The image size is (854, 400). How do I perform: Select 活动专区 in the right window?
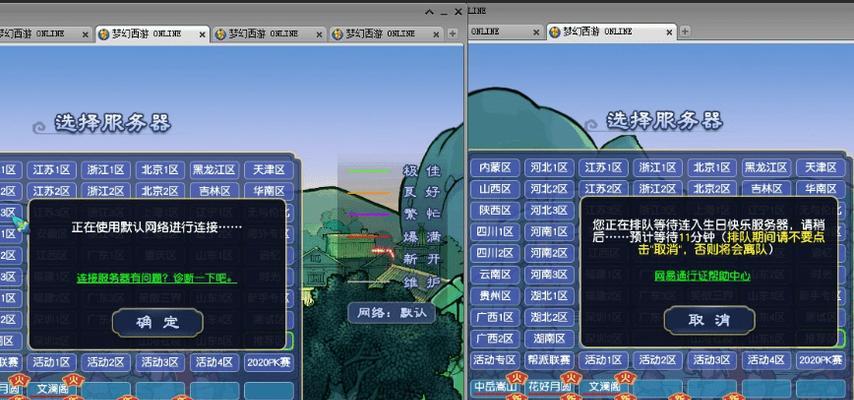coord(495,360)
